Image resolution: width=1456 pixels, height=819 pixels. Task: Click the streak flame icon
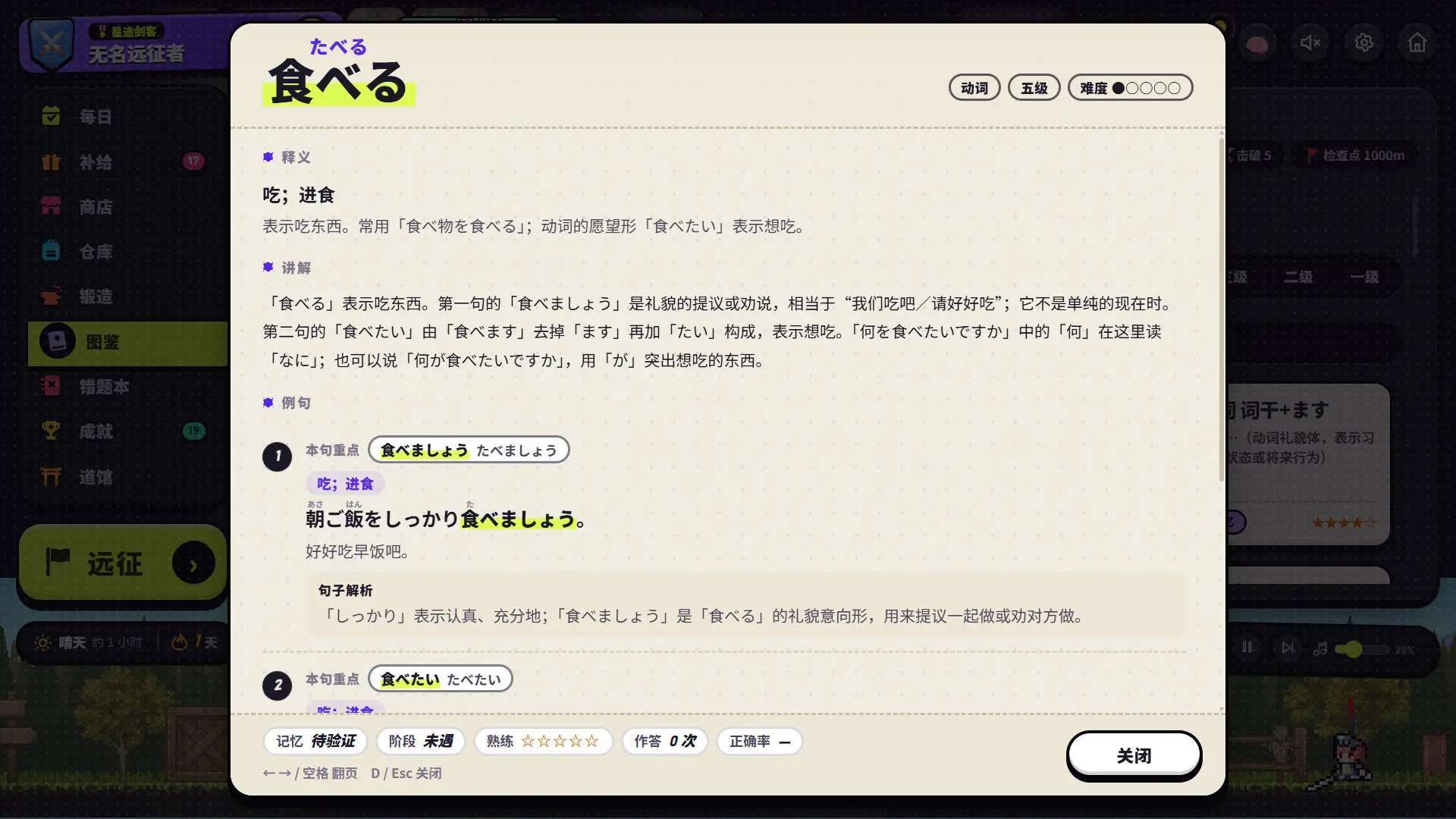[x=179, y=642]
